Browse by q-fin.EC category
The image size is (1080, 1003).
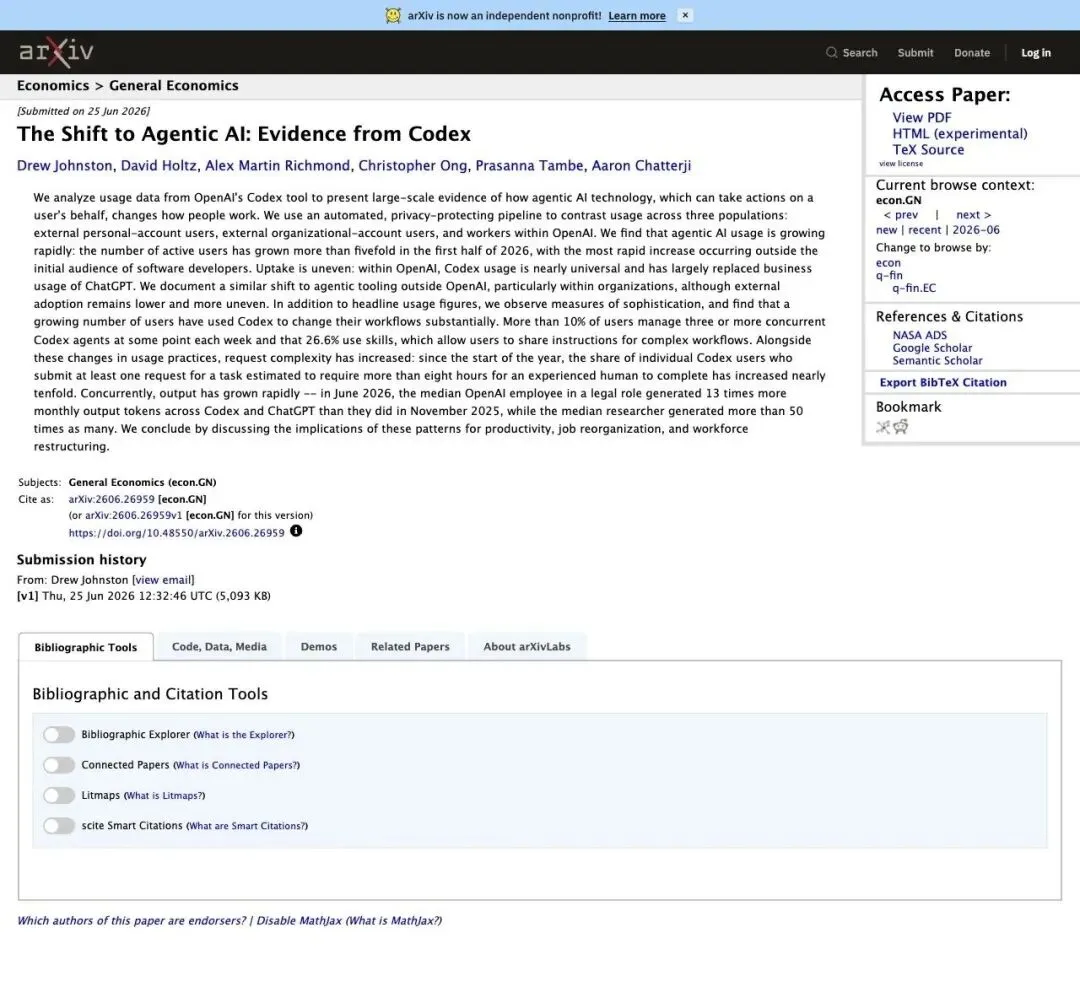(x=914, y=288)
